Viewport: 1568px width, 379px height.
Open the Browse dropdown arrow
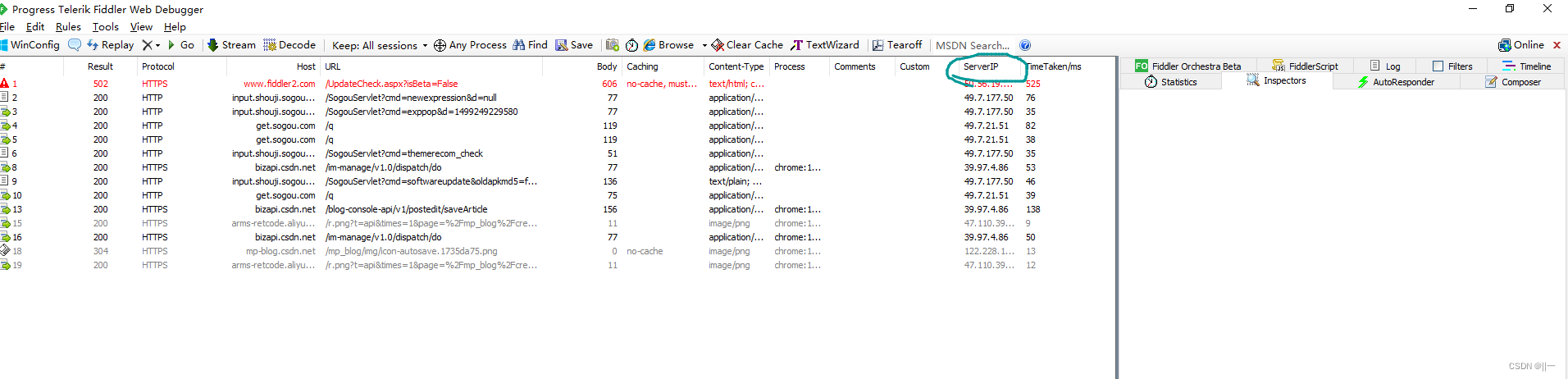[x=704, y=46]
